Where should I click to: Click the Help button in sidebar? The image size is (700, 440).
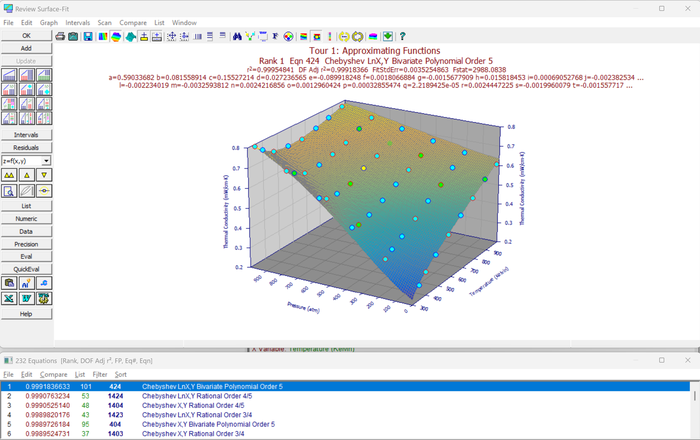(26, 314)
